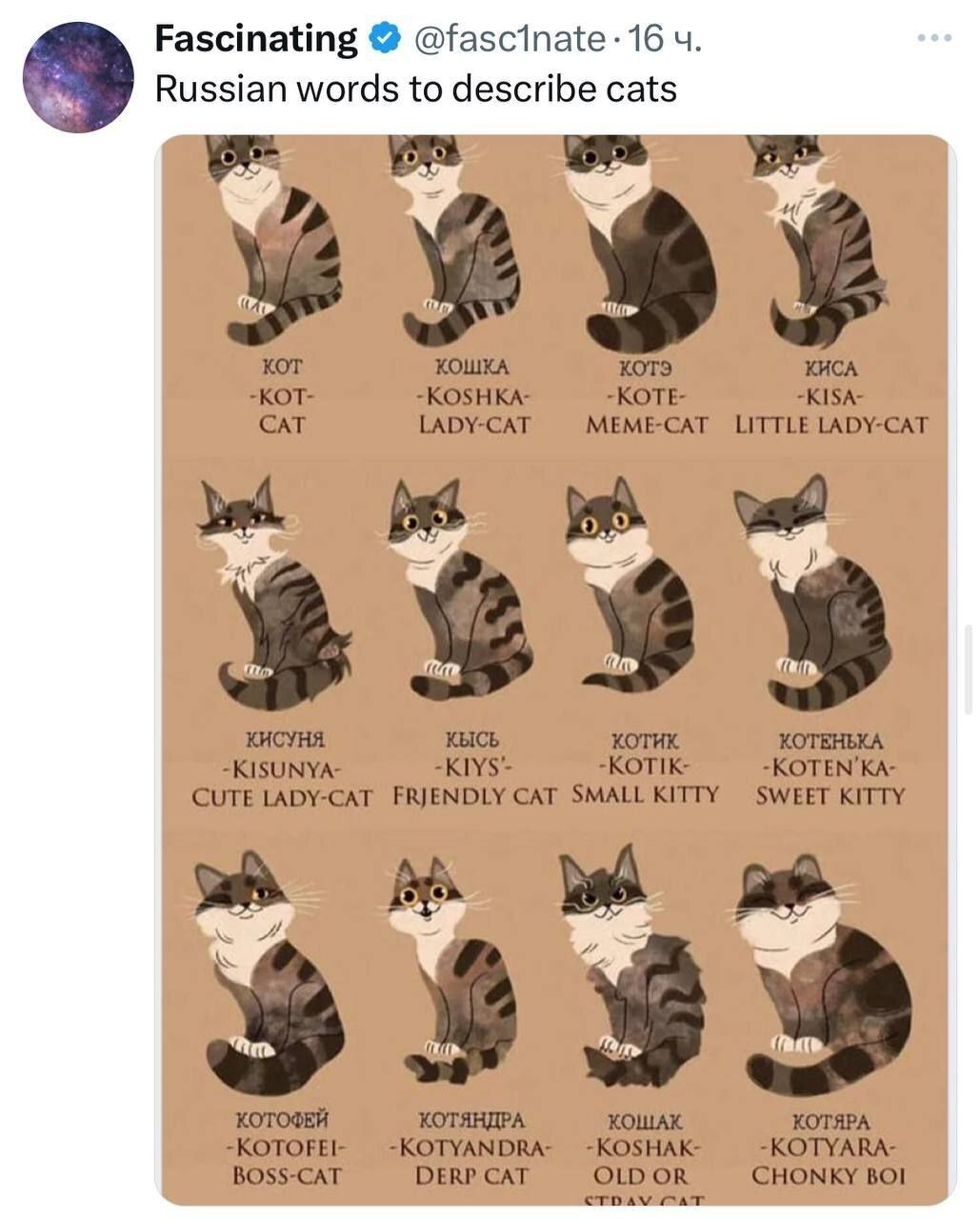Image resolution: width=980 pixels, height=1219 pixels.
Task: Click the blue verified badge
Action: pos(383,39)
